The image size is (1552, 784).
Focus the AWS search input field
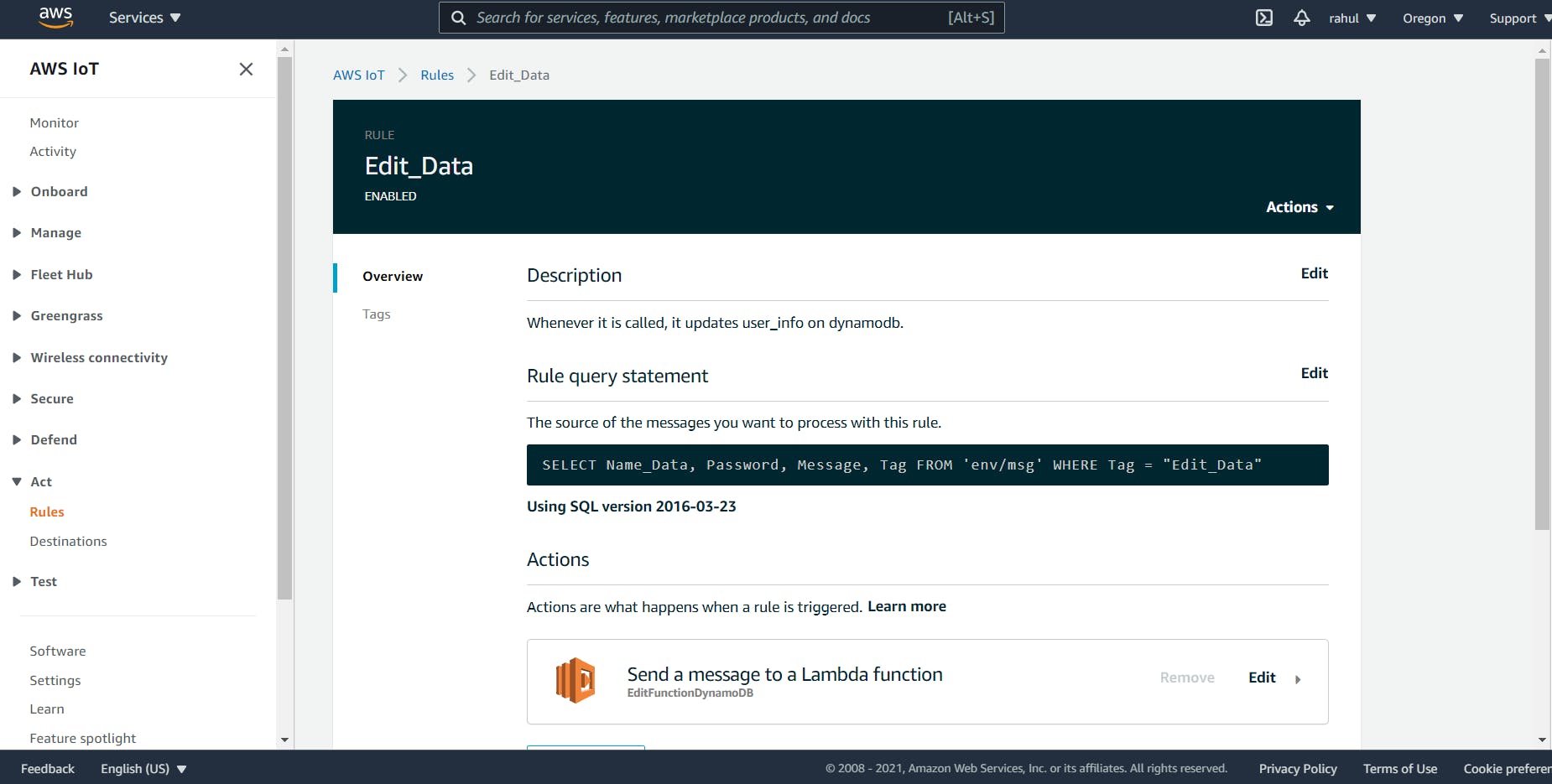coord(721,18)
